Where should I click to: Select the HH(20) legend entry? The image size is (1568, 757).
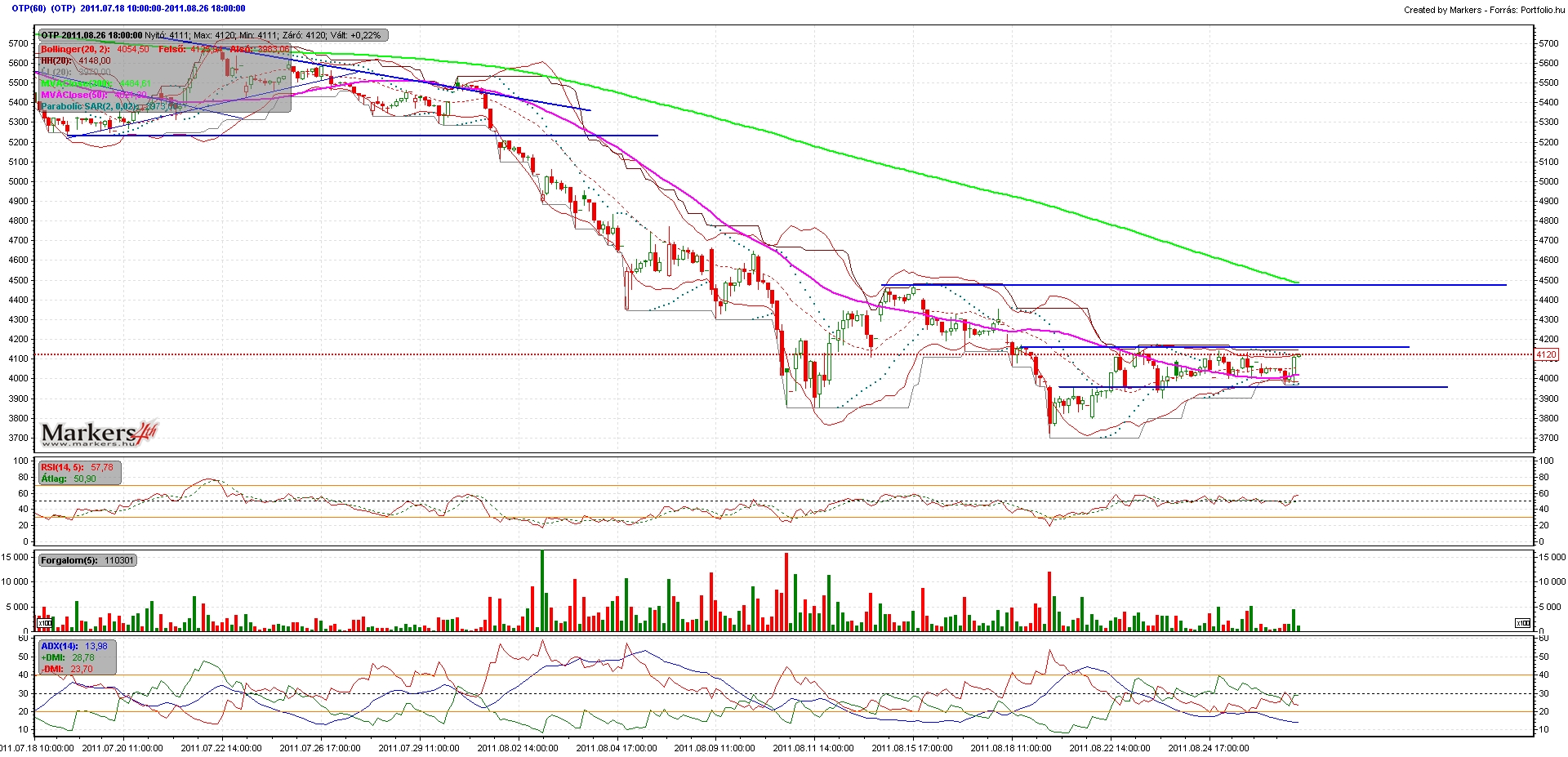click(x=76, y=60)
